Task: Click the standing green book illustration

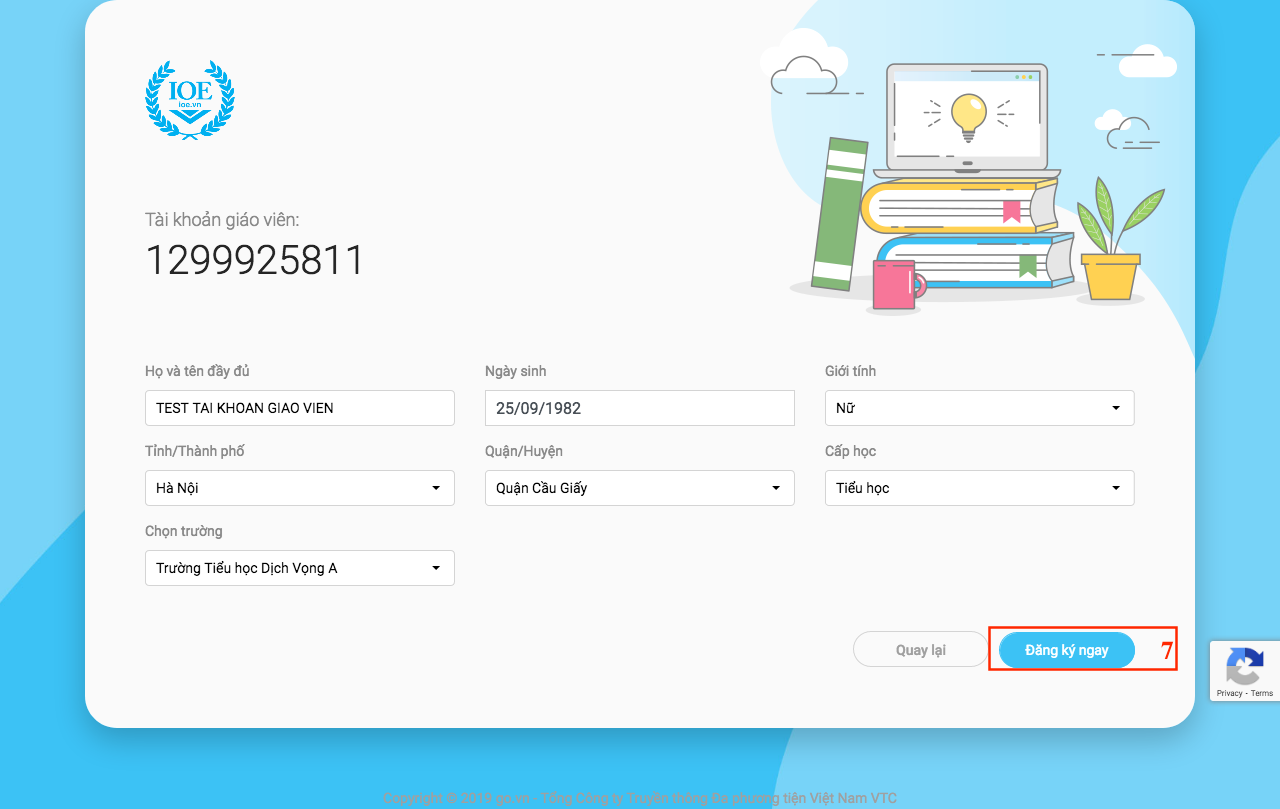Action: tap(839, 214)
